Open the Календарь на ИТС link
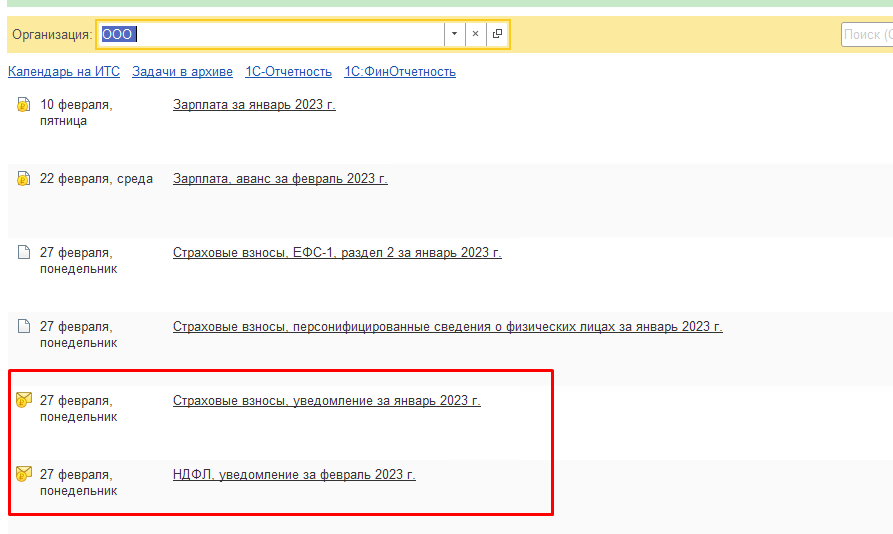This screenshot has width=893, height=534. (64, 72)
